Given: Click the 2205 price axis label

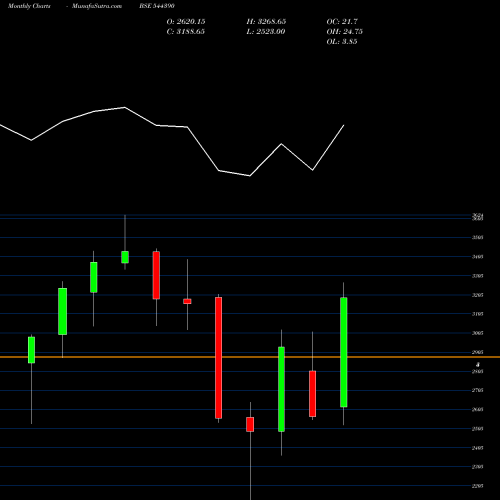Looking at the screenshot, I should (478, 486).
